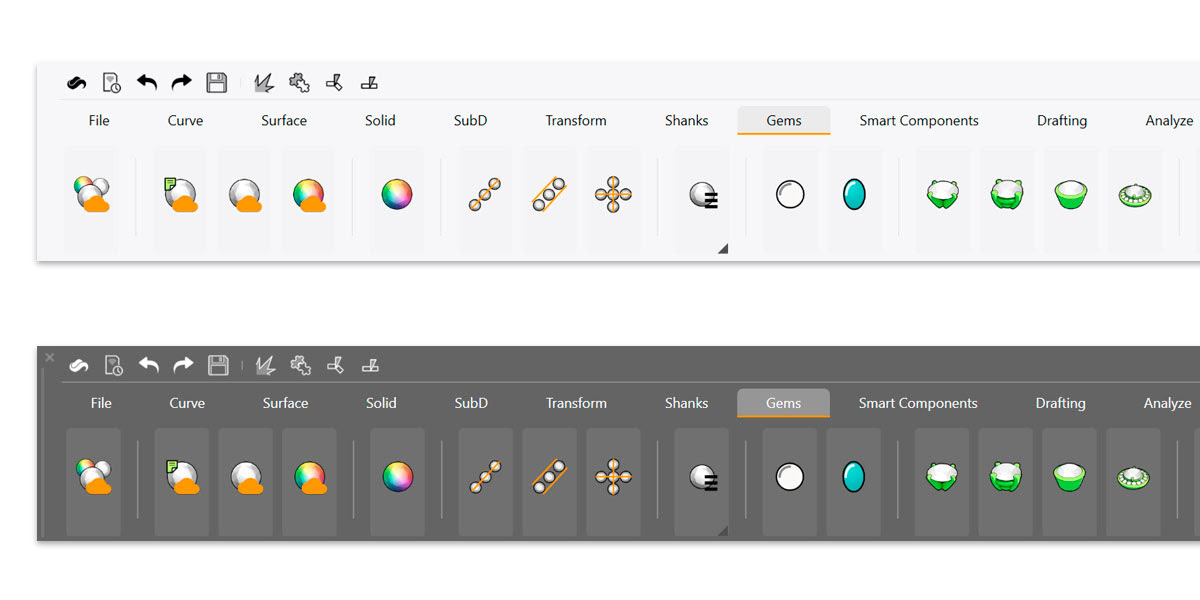
Task: Click rainbow gem with cloud icon, dark ribbon
Action: point(310,477)
